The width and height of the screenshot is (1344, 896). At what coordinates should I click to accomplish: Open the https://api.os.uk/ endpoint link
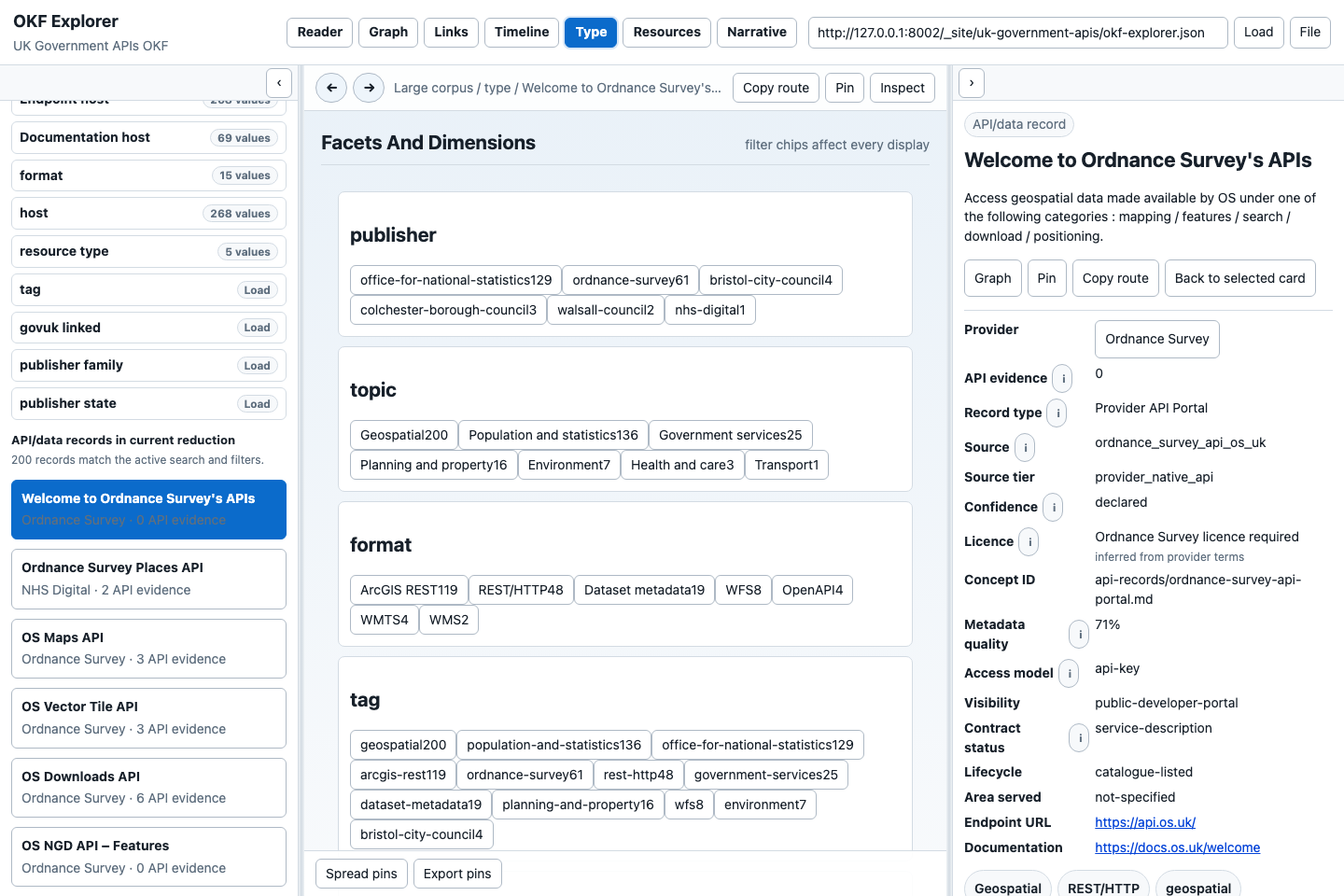(x=1145, y=822)
